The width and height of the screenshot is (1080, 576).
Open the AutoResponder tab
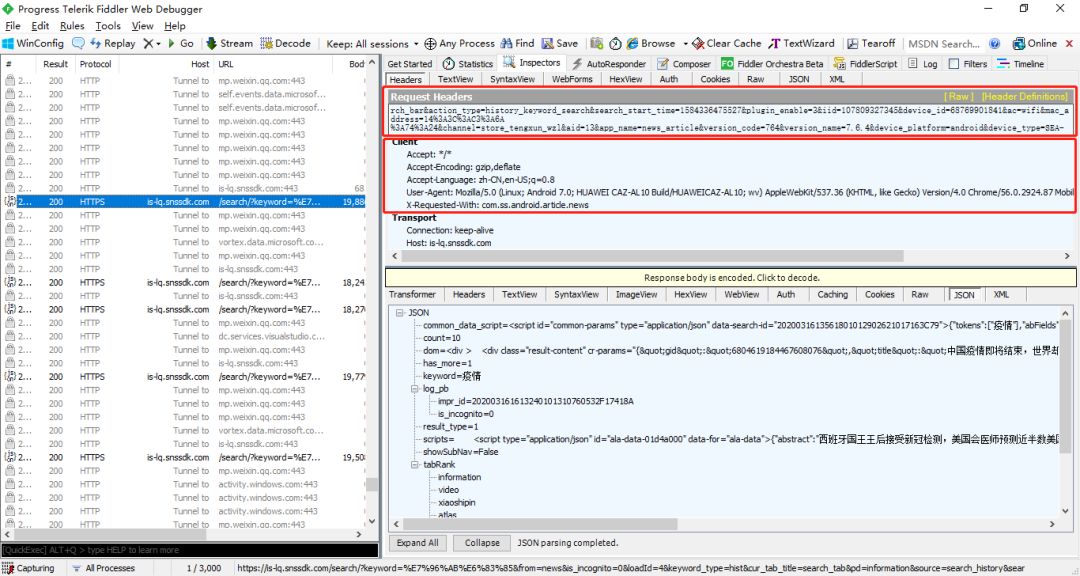[609, 63]
